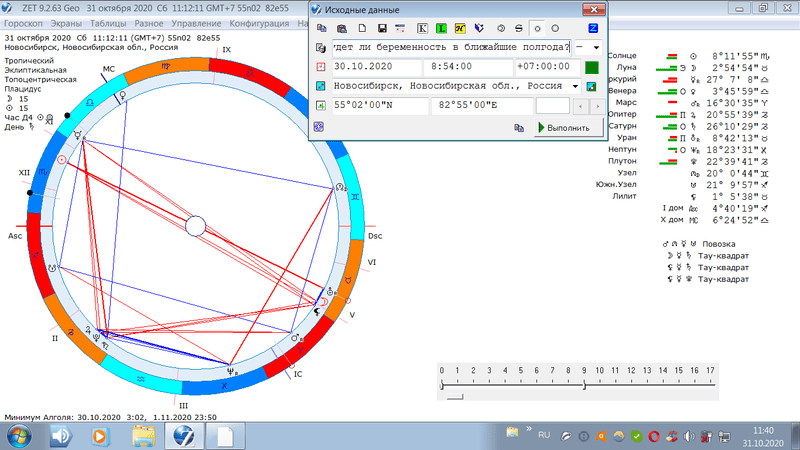
Task: Open the Гороскоп menu
Action: pyautogui.click(x=24, y=21)
